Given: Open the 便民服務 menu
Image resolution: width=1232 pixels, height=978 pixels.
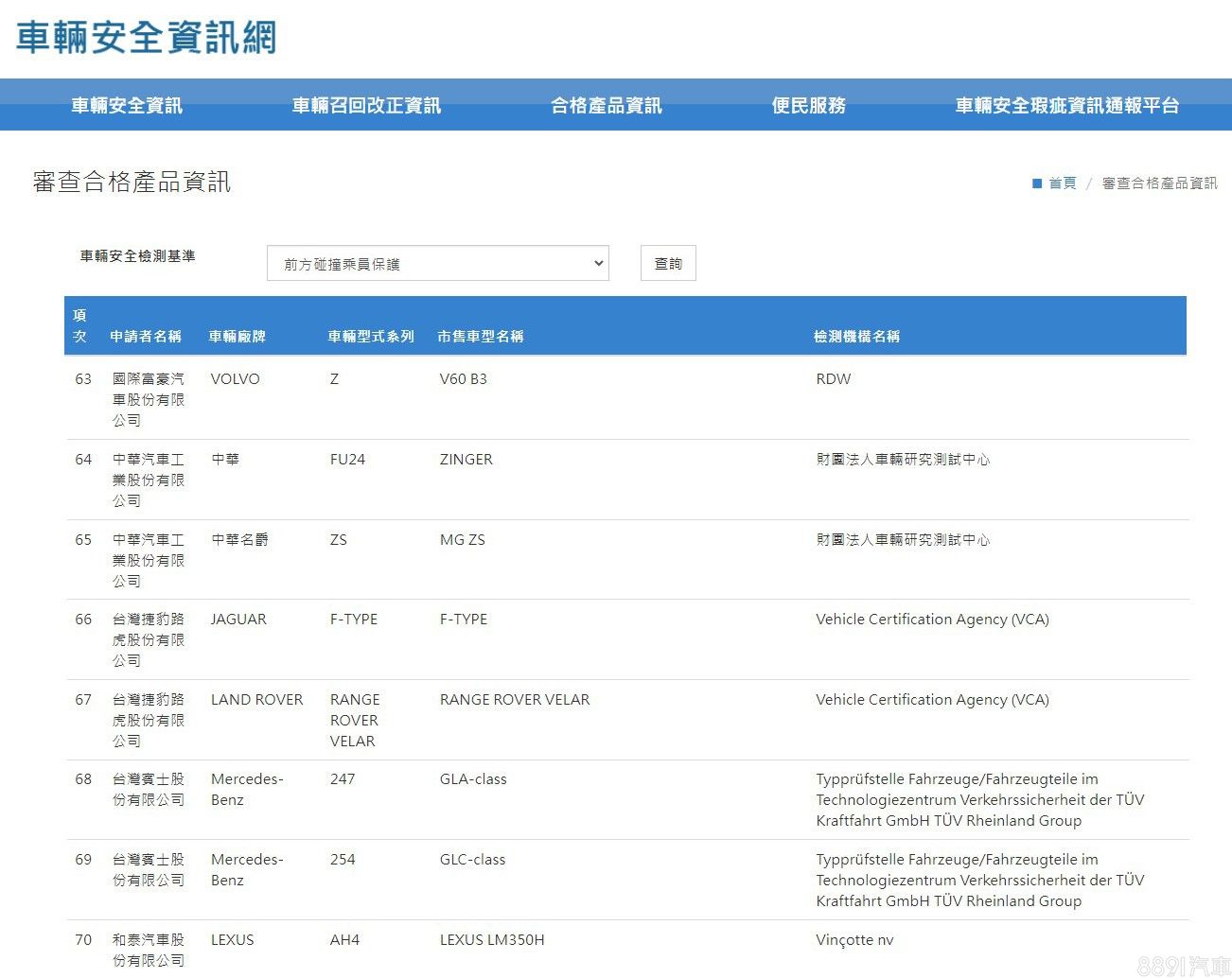Looking at the screenshot, I should pyautogui.click(x=808, y=106).
